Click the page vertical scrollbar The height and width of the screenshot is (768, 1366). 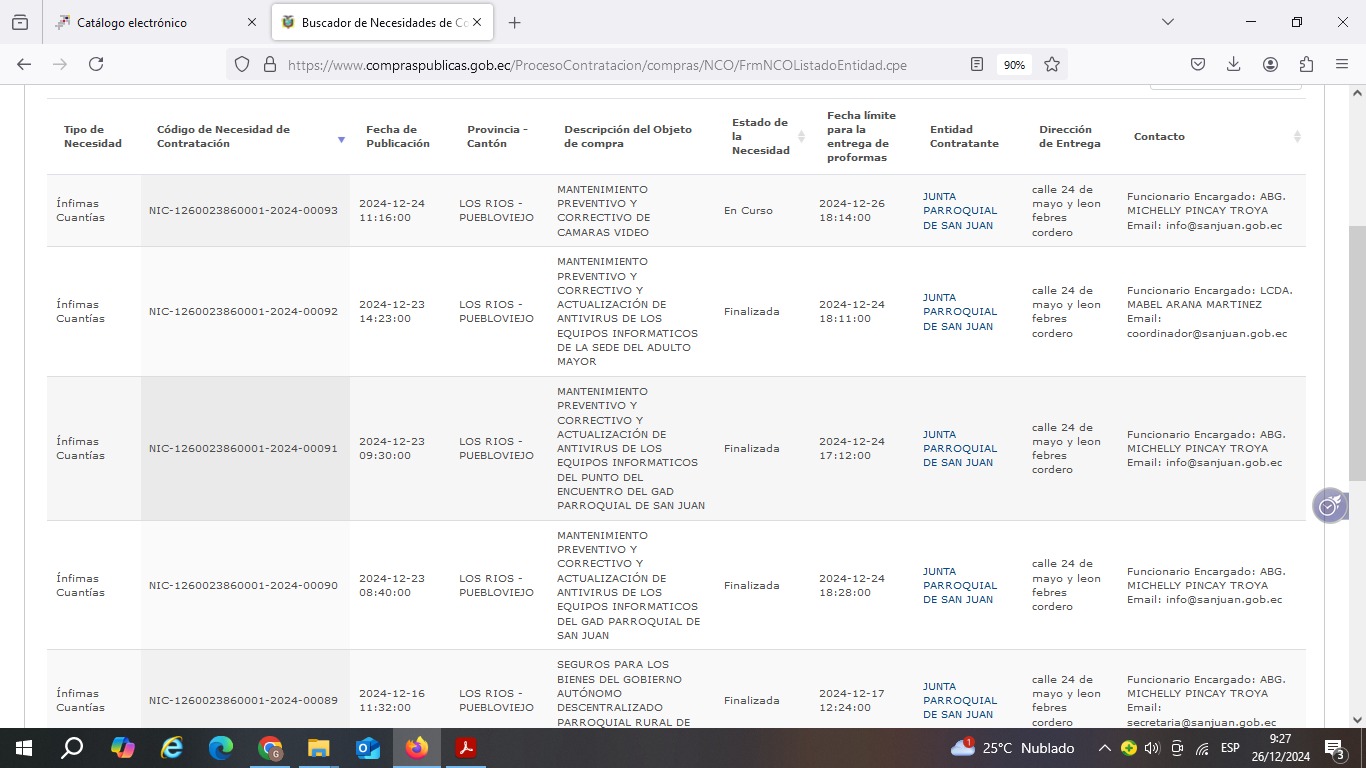point(1357,400)
